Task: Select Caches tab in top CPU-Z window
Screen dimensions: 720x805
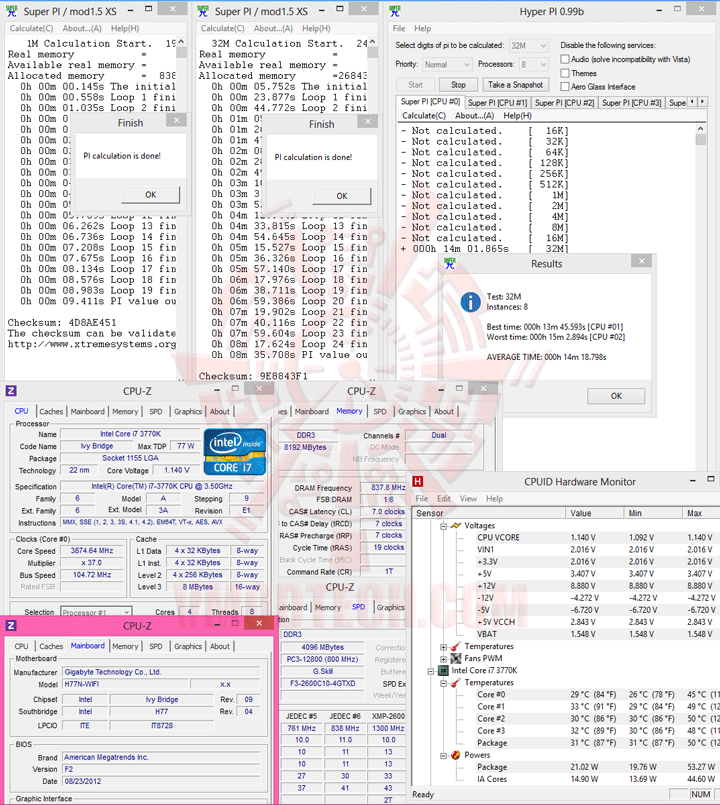Action: click(51, 411)
